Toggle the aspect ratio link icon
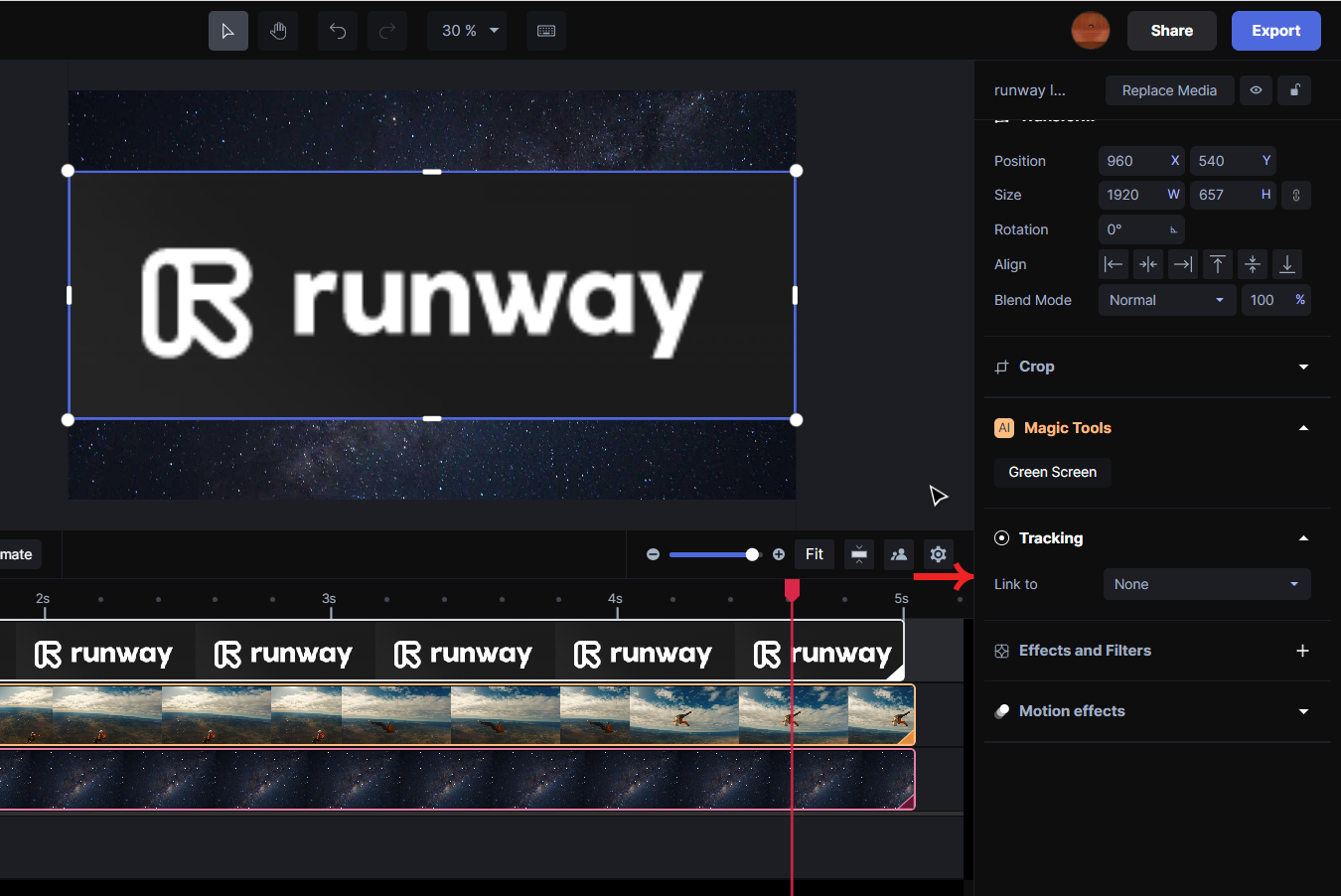 point(1296,195)
